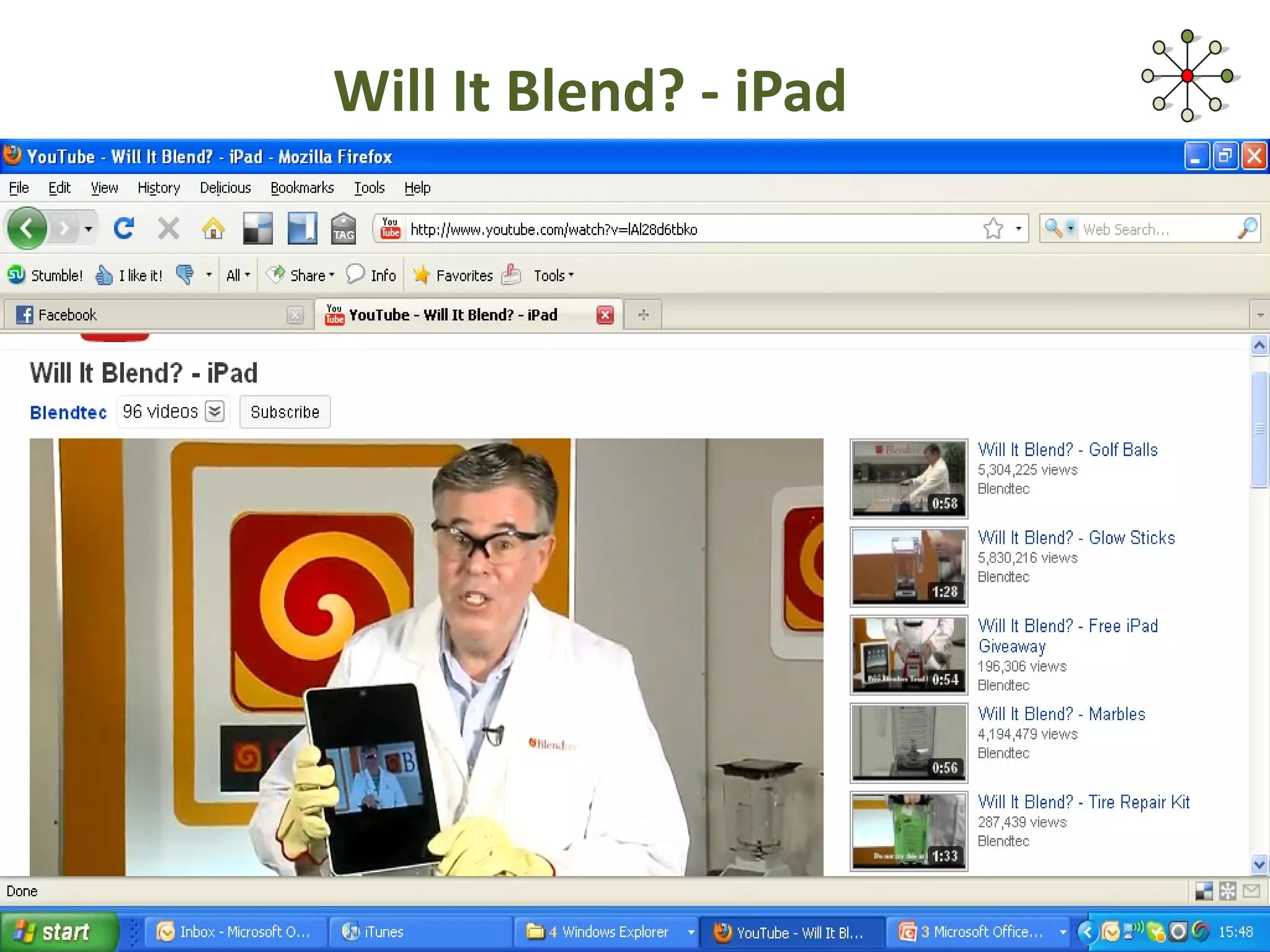Open Will It Blend? - Marbles link
This screenshot has width=1270, height=952.
pyautogui.click(x=1062, y=714)
